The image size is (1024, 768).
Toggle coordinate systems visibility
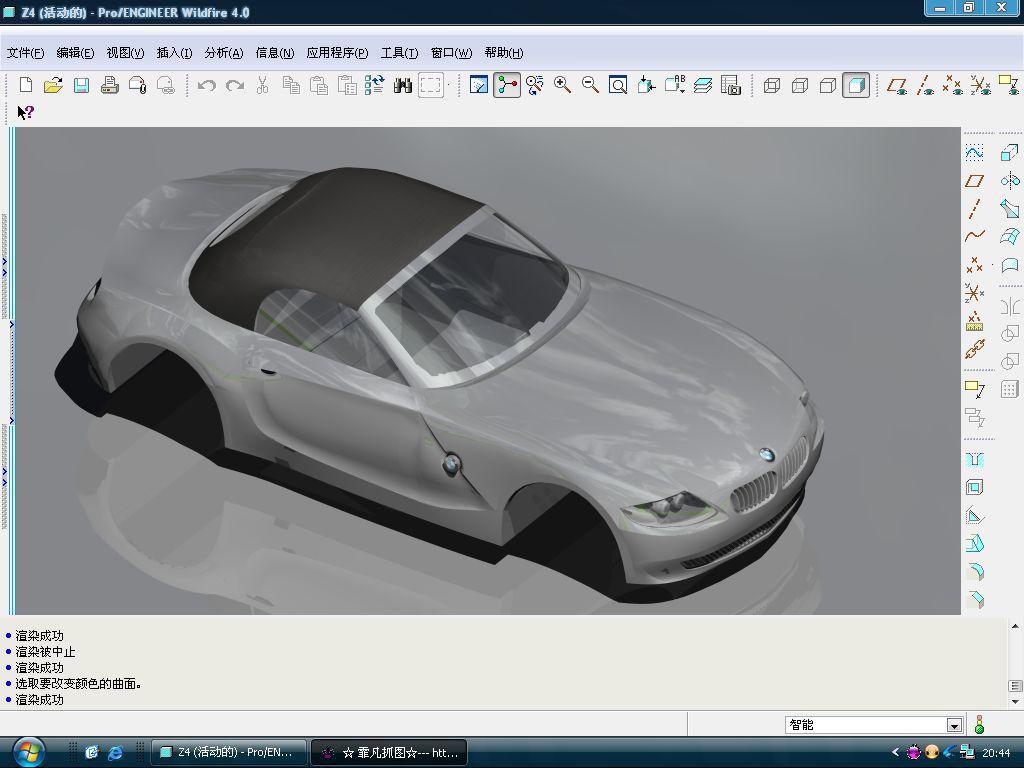[x=981, y=85]
